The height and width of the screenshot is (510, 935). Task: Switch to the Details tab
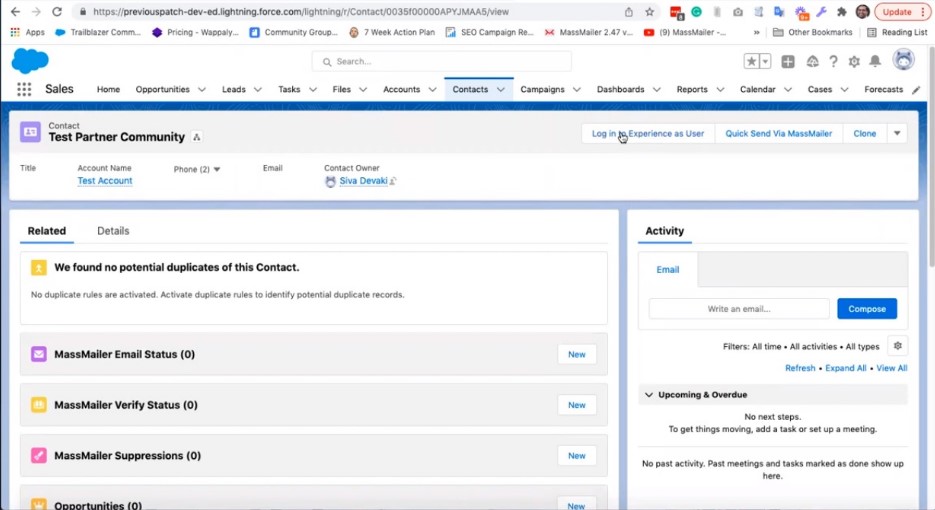point(113,231)
